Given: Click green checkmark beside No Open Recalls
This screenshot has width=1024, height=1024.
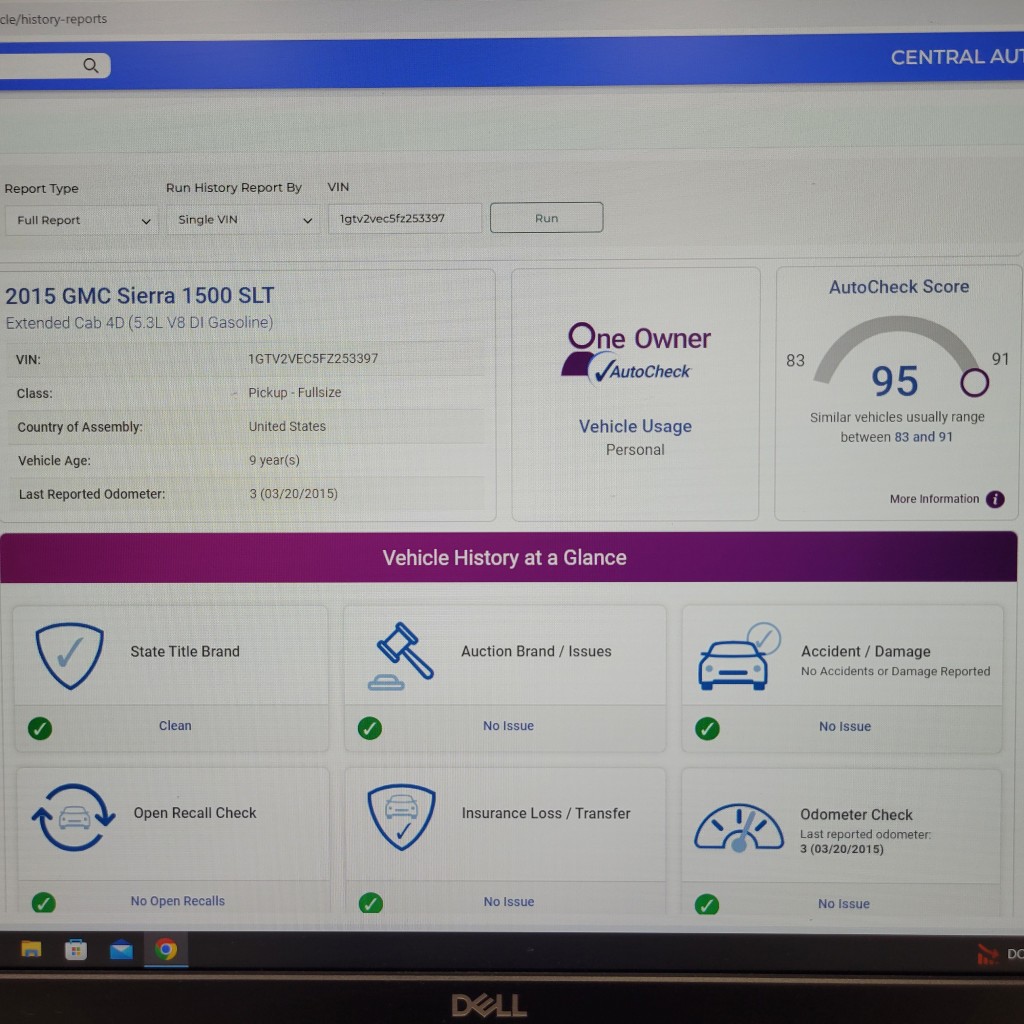Looking at the screenshot, I should coord(44,903).
